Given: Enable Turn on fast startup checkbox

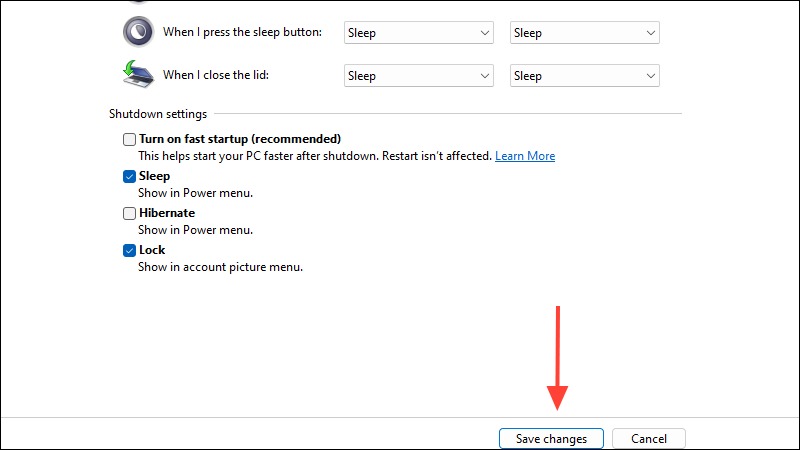Looking at the screenshot, I should [x=129, y=139].
